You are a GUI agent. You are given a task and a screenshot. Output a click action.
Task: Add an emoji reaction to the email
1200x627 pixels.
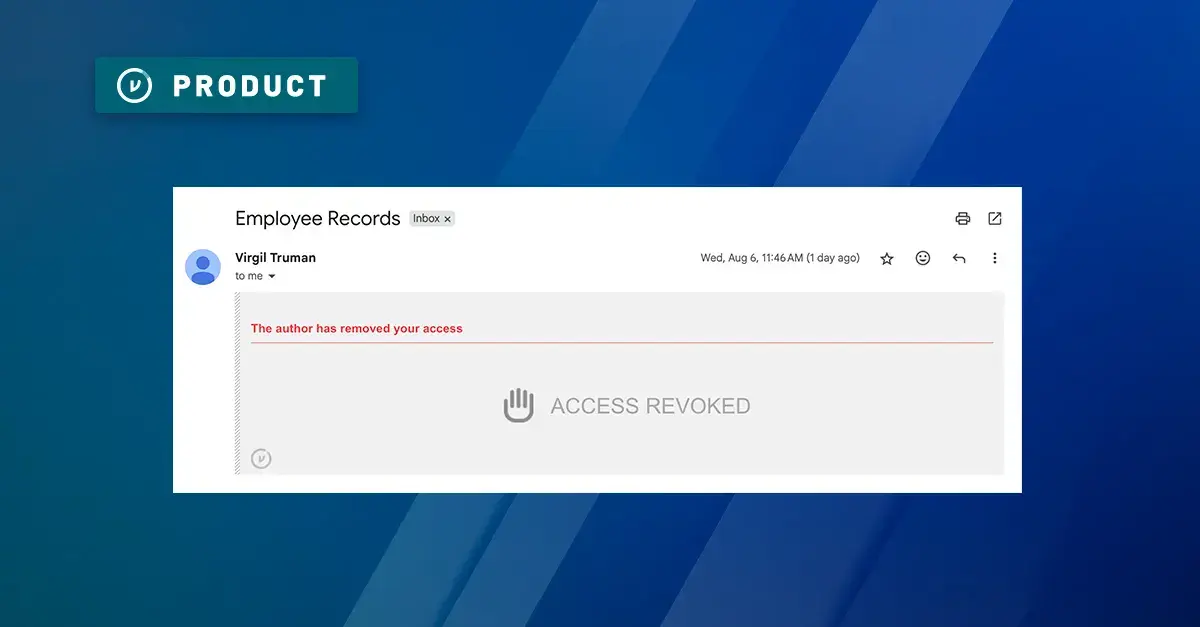pos(923,258)
